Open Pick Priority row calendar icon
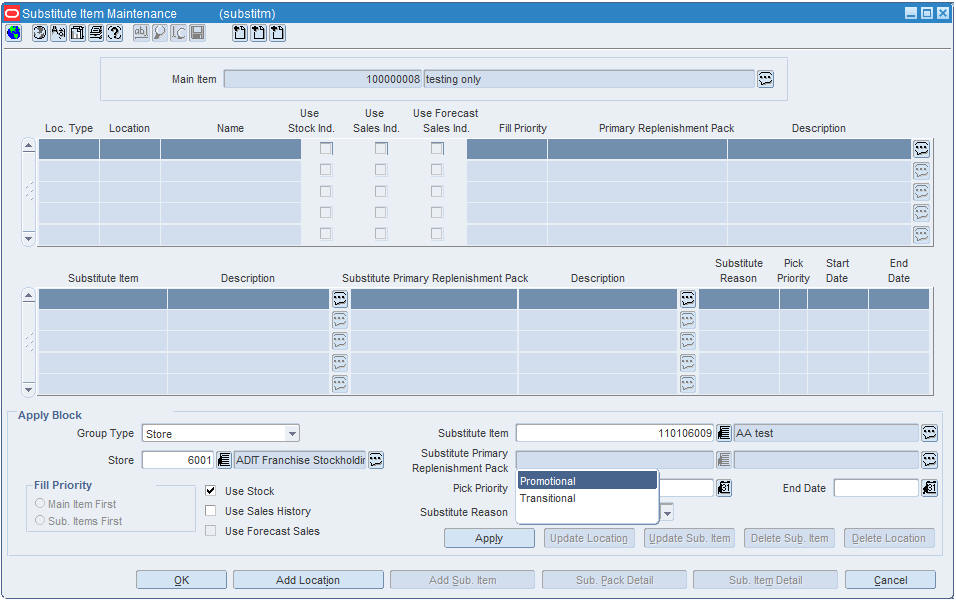This screenshot has width=956, height=600. [724, 488]
